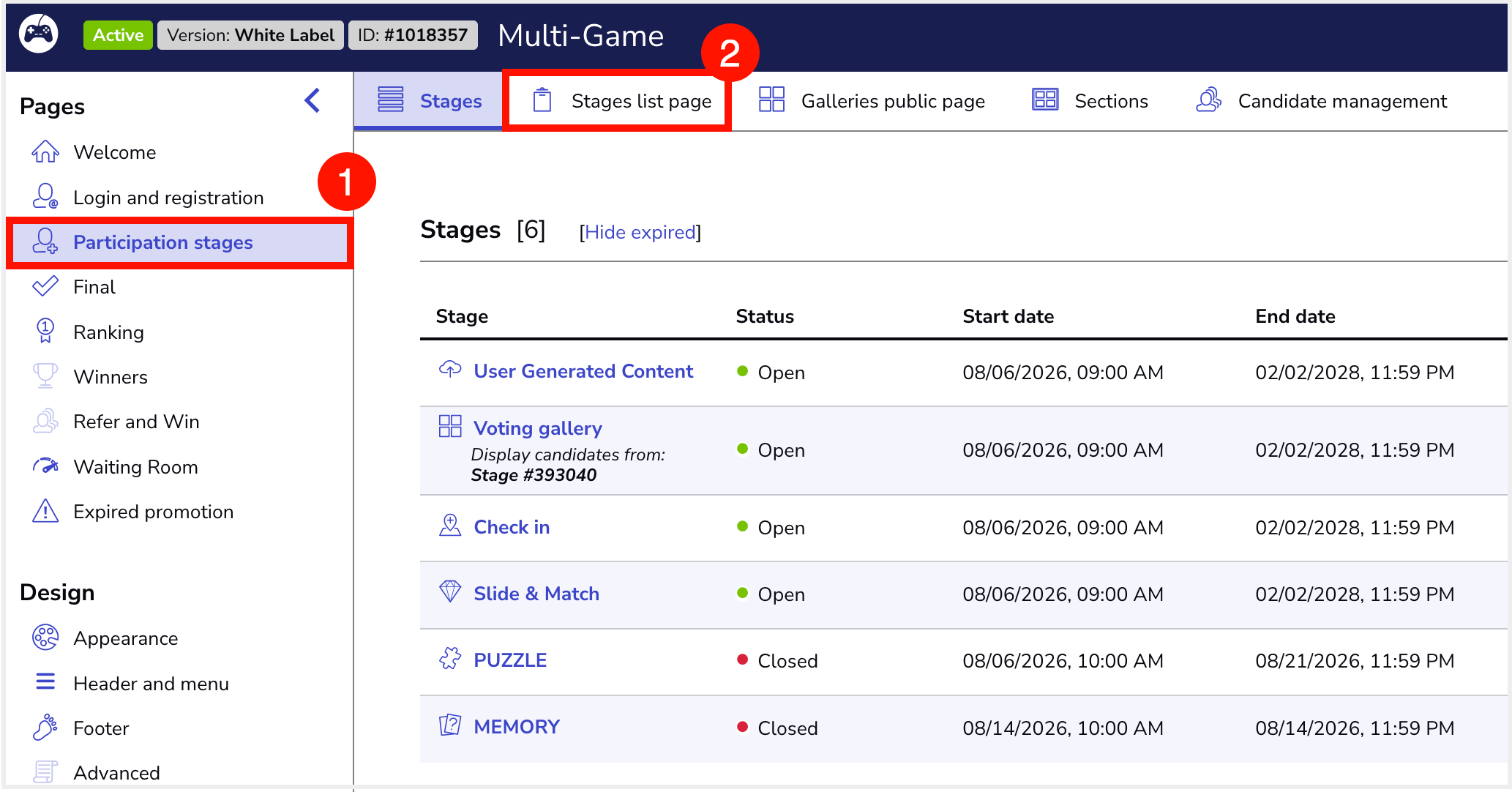Open the Slide & Match stage
Image resolution: width=1512 pixels, height=792 pixels.
point(536,594)
